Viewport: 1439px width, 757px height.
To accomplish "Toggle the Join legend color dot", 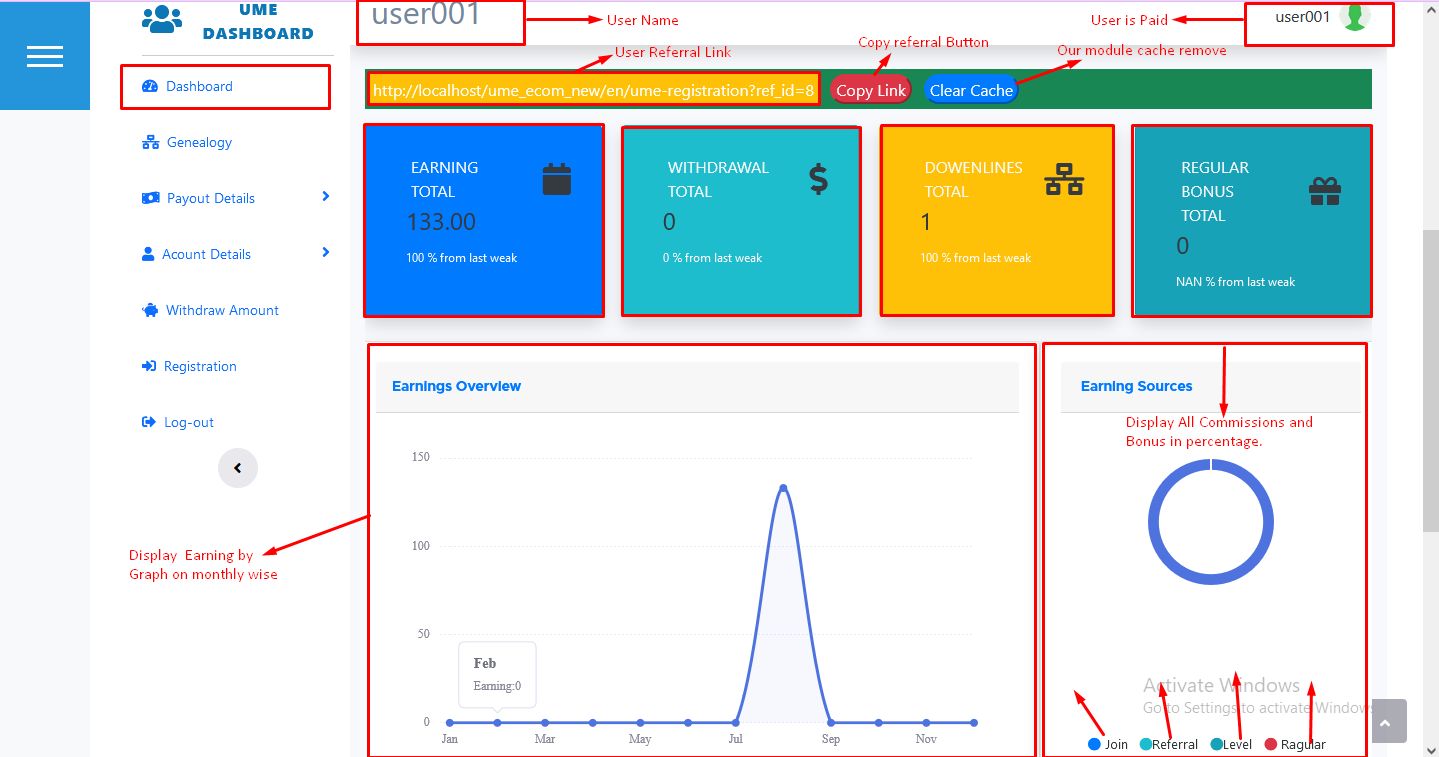I will [x=1094, y=744].
